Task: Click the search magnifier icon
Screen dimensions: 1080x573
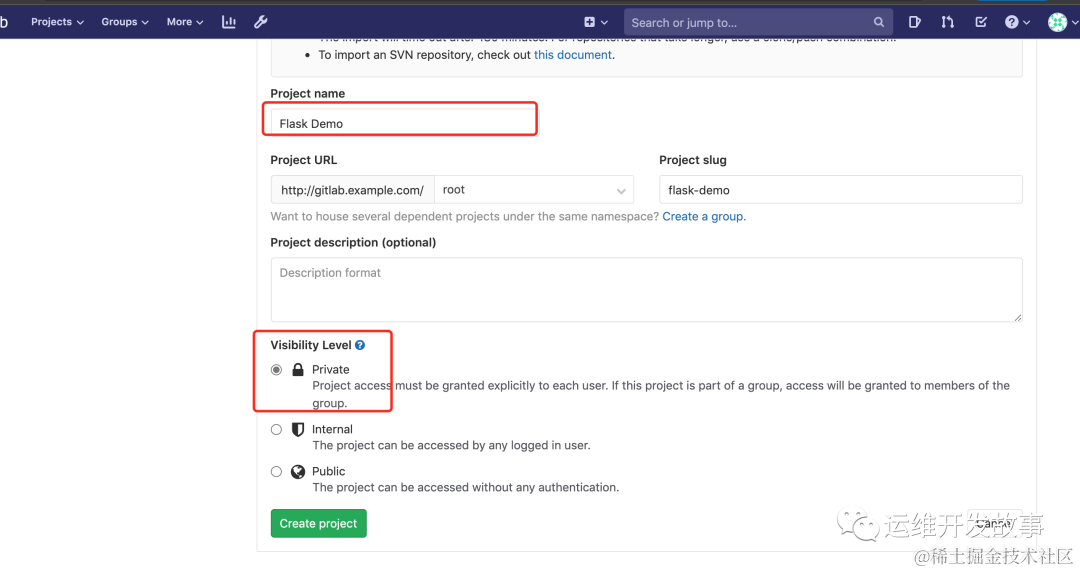Action: (x=879, y=22)
